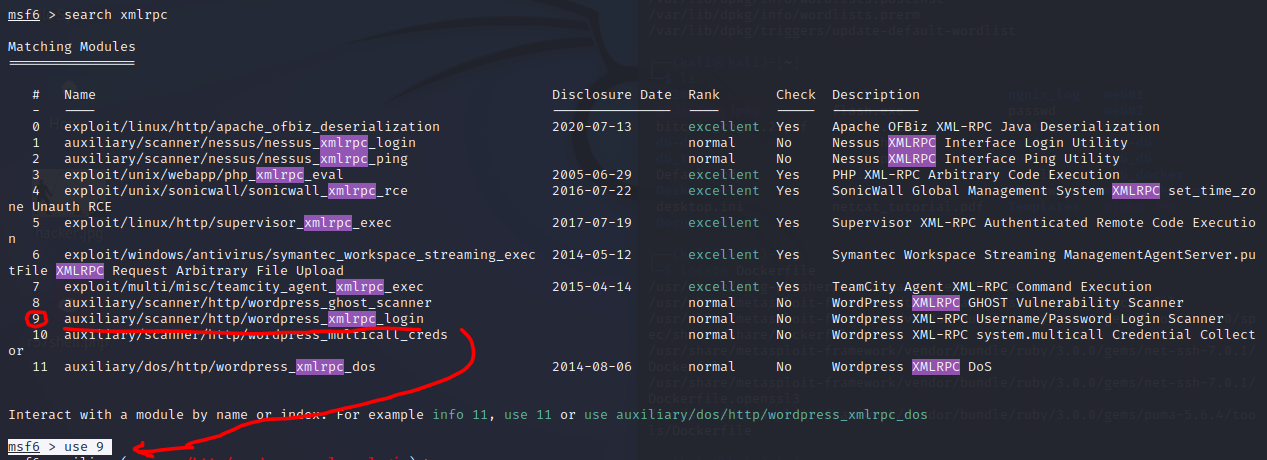Click the 'Name' column header
The width and height of the screenshot is (1267, 460).
(80, 95)
